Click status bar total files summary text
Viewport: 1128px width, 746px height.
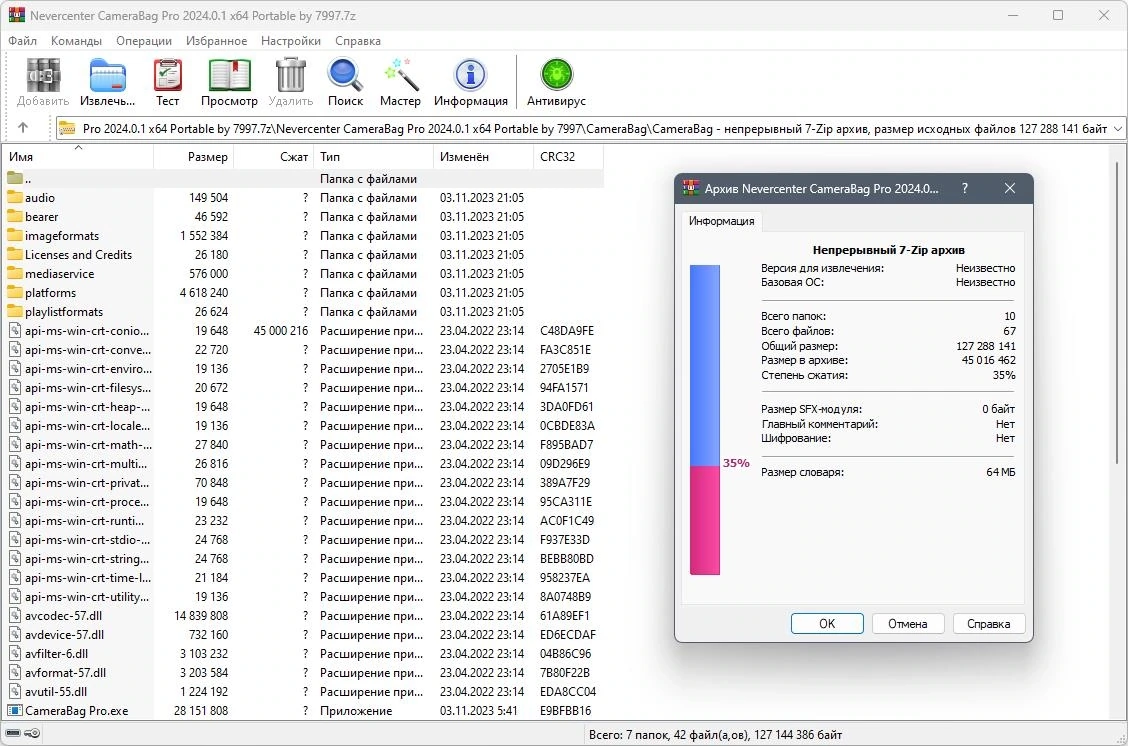click(715, 734)
